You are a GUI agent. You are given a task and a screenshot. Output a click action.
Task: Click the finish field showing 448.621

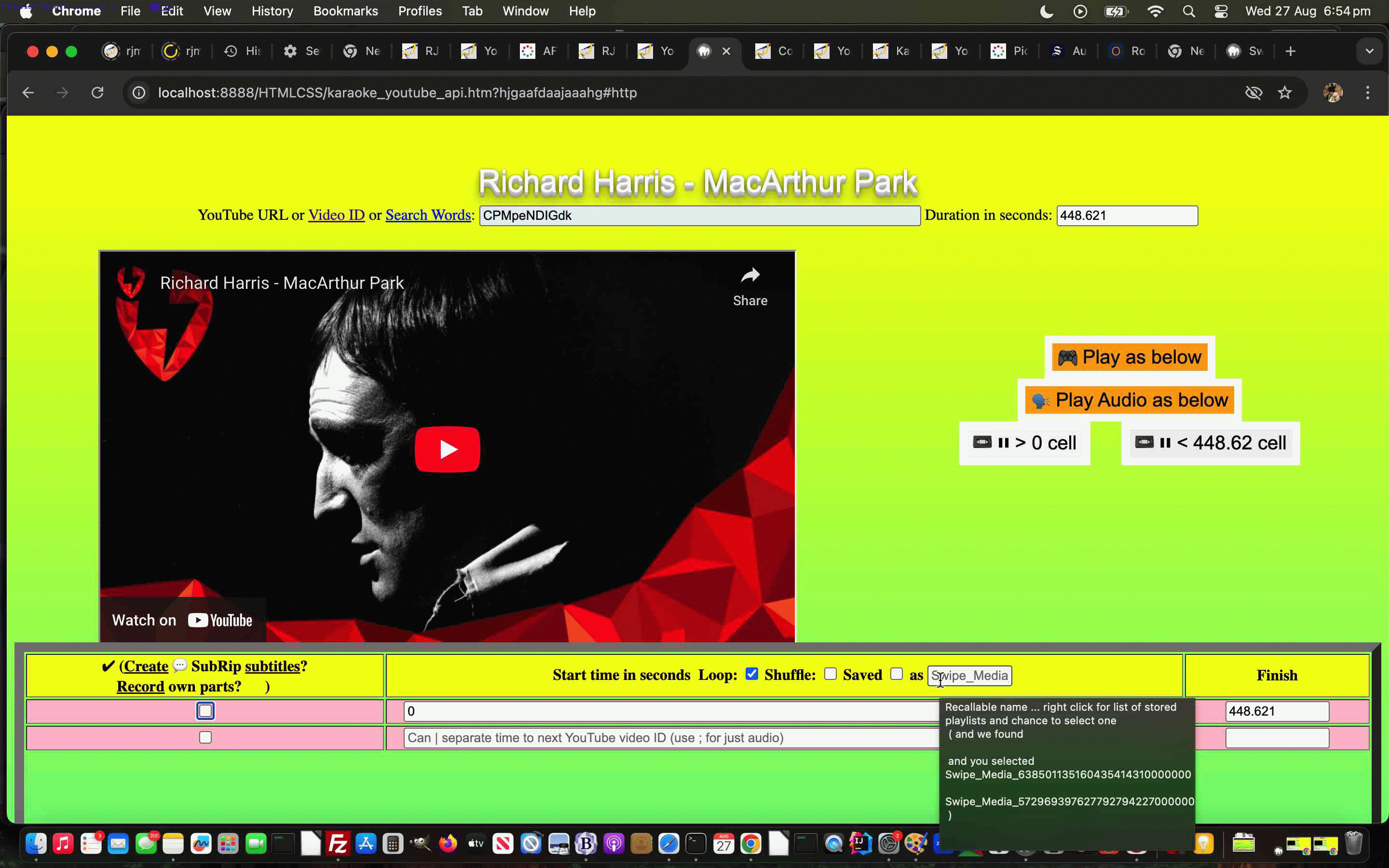tap(1277, 711)
